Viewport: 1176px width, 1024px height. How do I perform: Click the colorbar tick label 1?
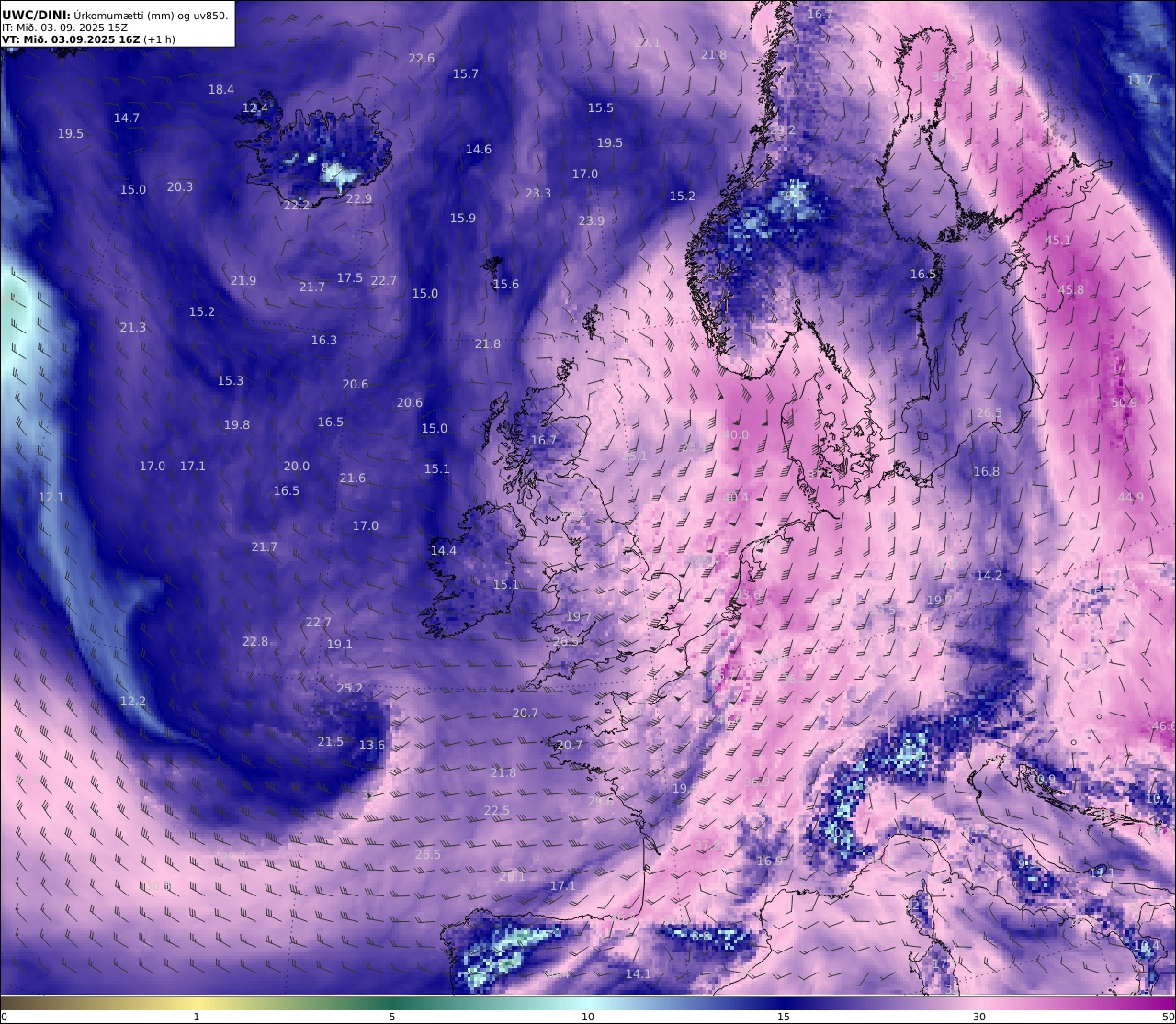click(x=197, y=1017)
